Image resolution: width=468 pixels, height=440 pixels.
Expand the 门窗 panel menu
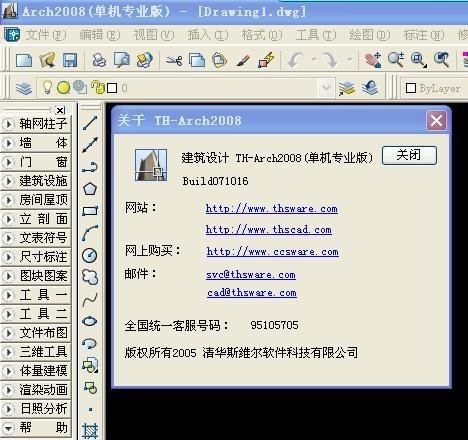(x=35, y=162)
